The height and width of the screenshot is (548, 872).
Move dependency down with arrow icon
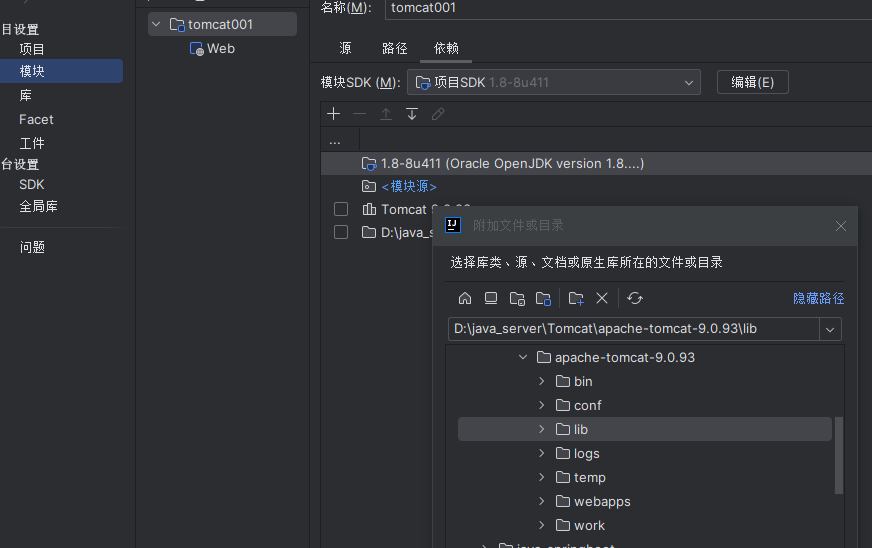coord(411,114)
